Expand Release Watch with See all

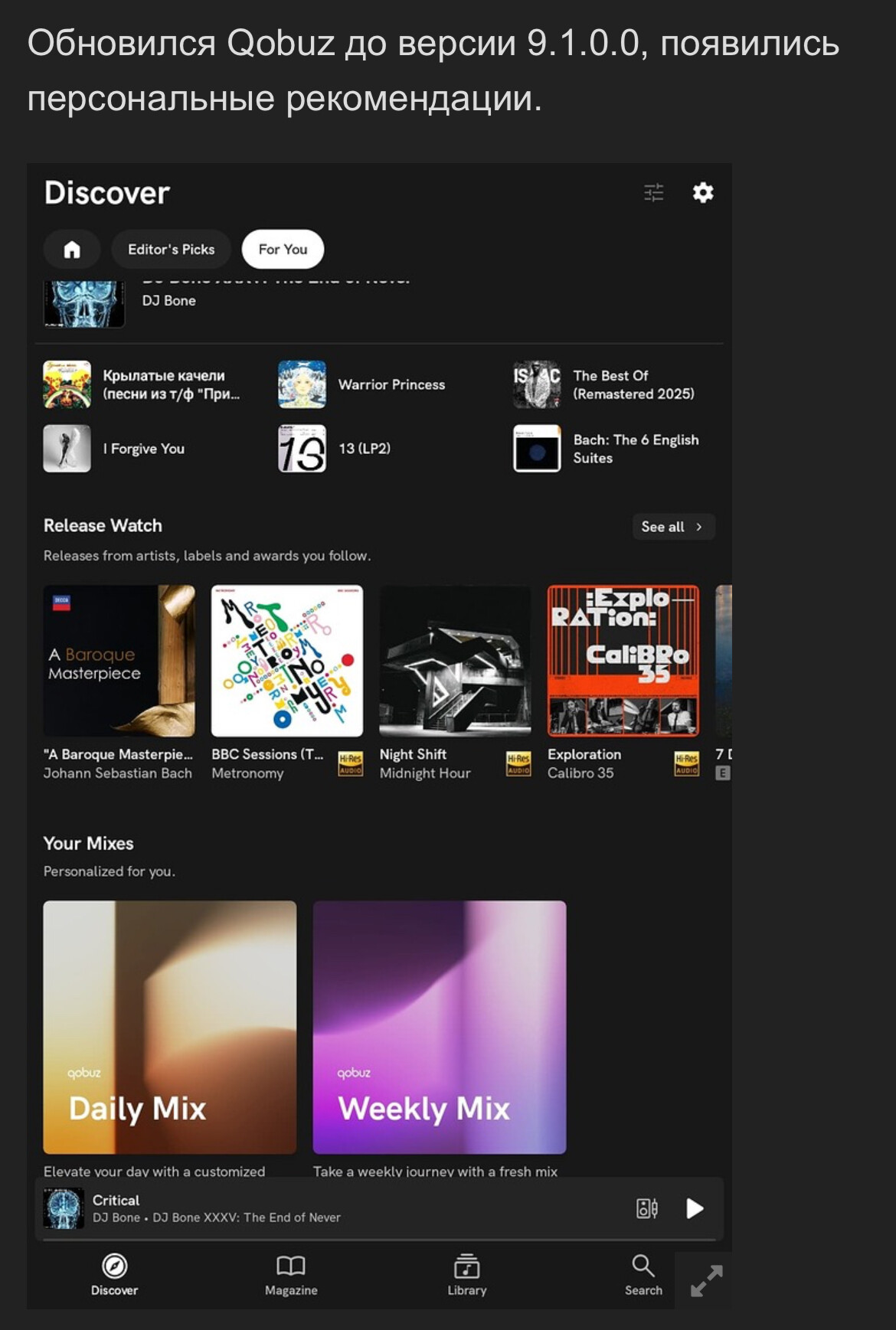tap(673, 527)
